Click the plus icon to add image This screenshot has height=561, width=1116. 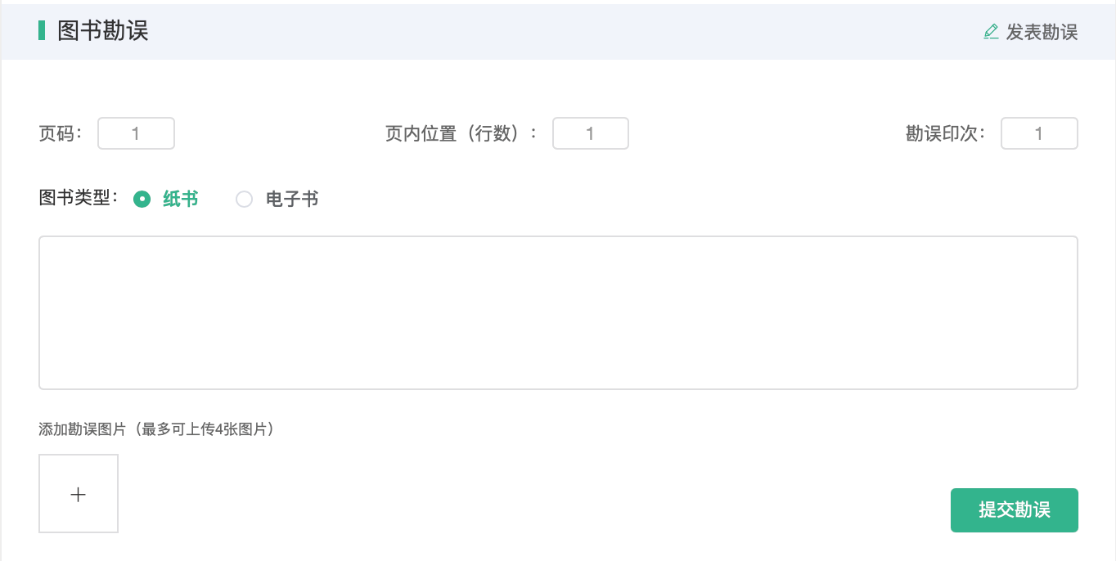click(78, 494)
